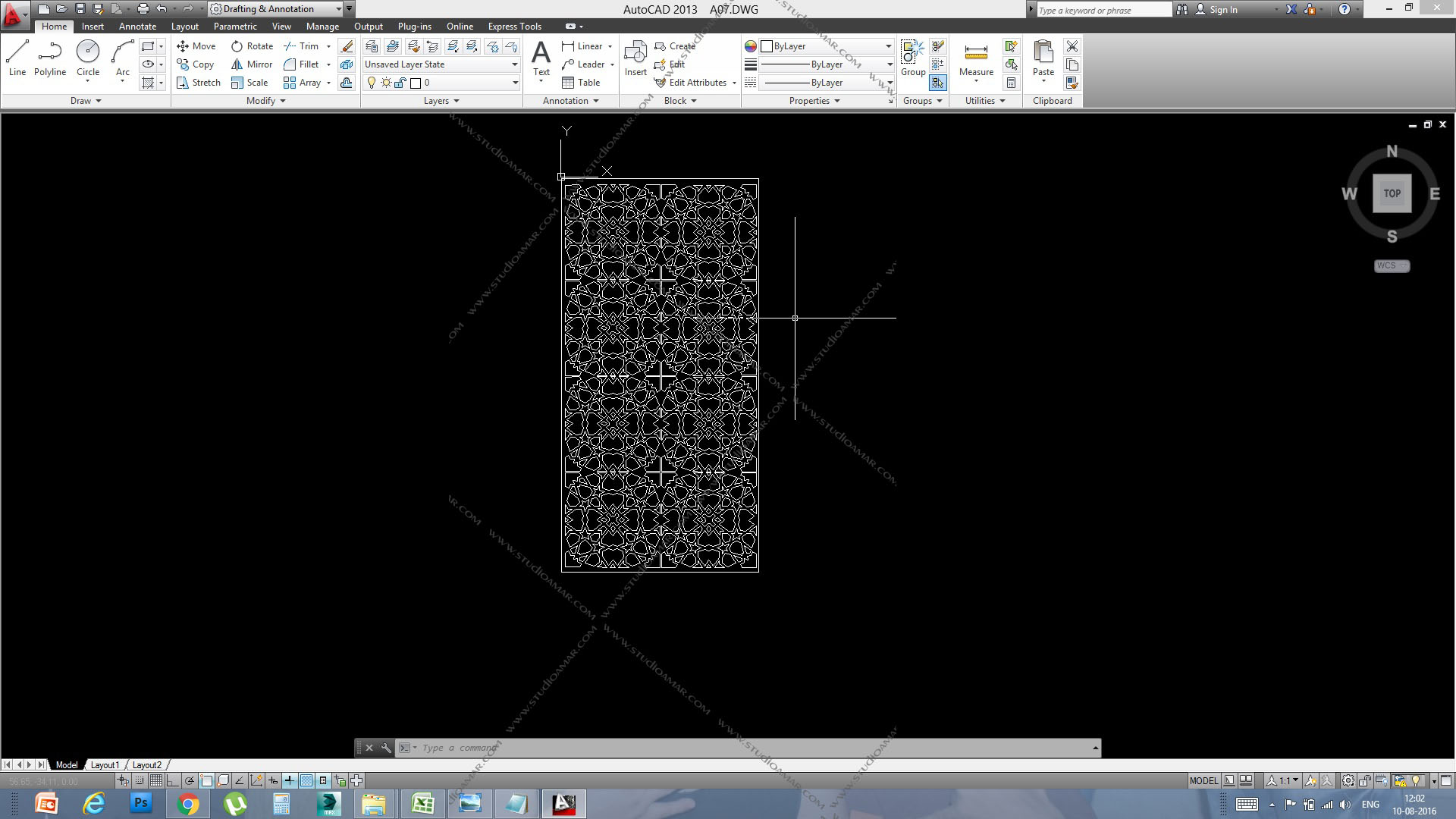Viewport: 1456px width, 819px height.
Task: Toggle Ortho Mode in status bar
Action: click(x=173, y=780)
